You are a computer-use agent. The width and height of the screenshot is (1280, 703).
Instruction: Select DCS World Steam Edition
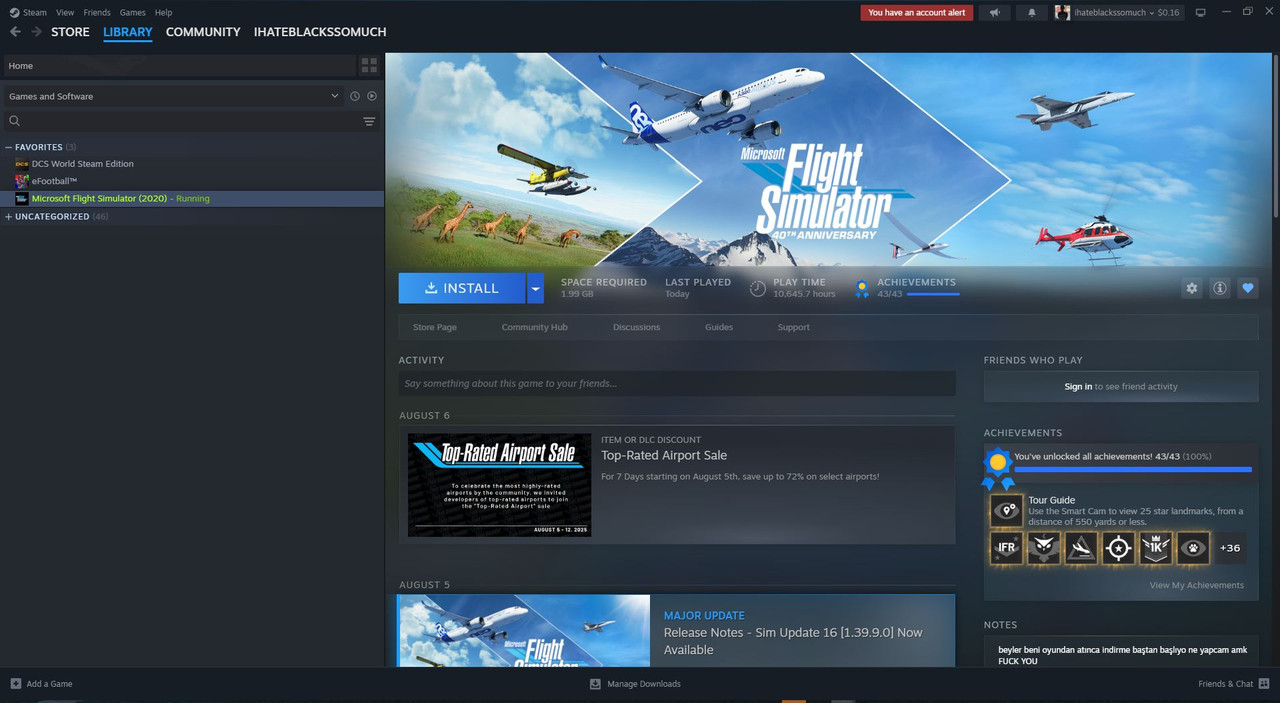82,164
